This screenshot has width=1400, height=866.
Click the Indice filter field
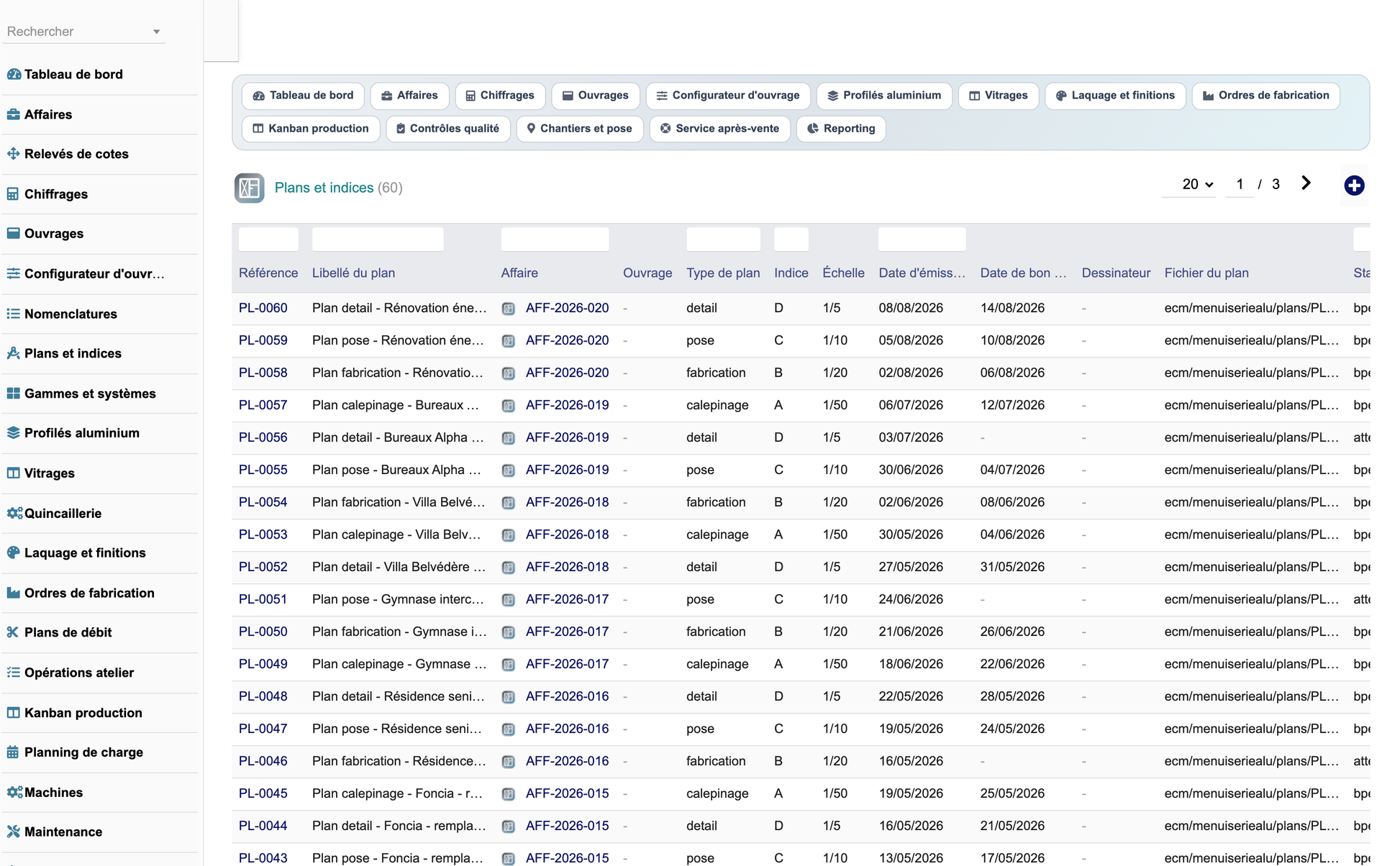[x=791, y=240]
